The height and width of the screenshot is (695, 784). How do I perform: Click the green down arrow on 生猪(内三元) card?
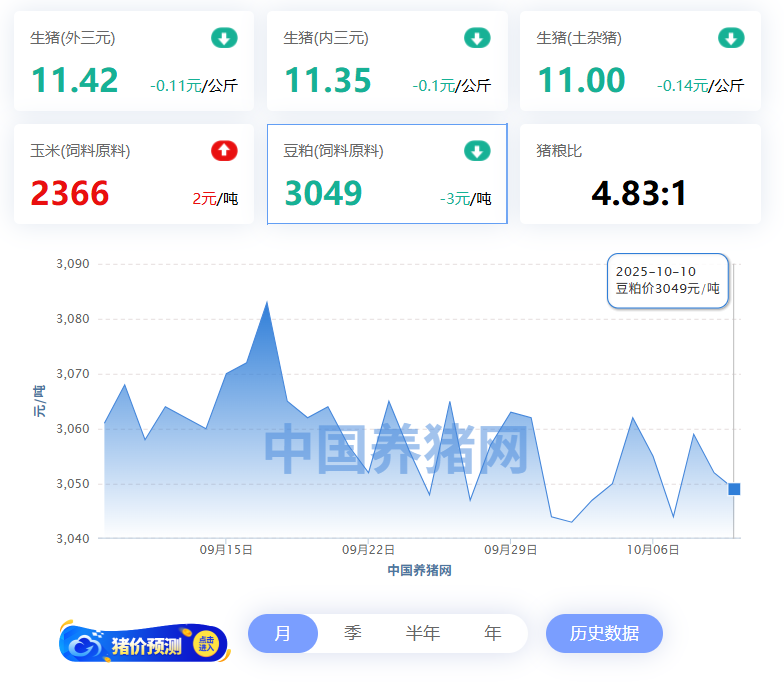tap(477, 39)
